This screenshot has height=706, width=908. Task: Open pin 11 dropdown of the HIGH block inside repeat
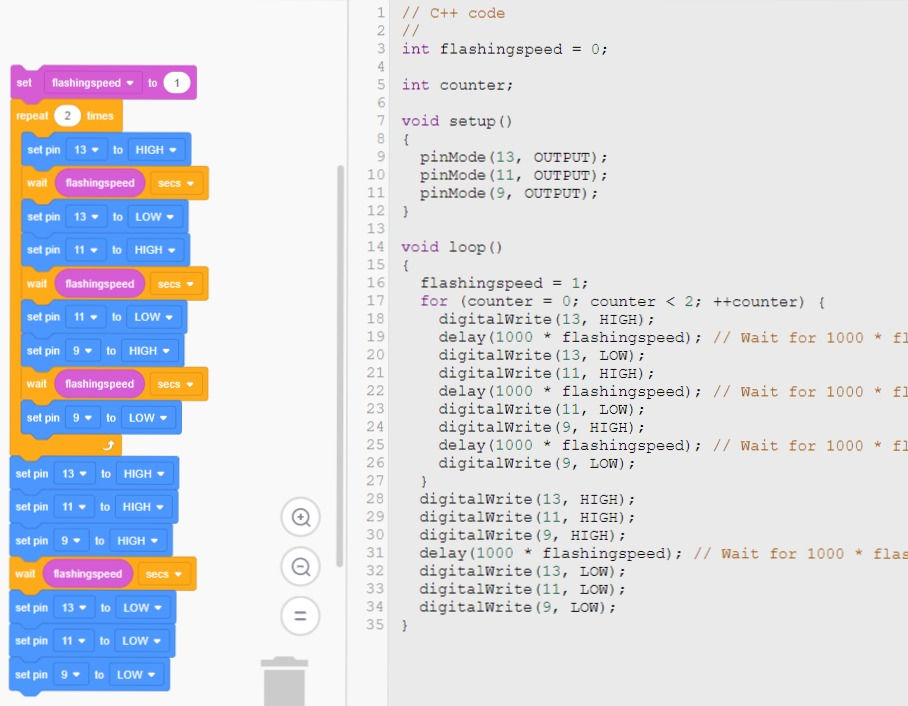coord(85,250)
